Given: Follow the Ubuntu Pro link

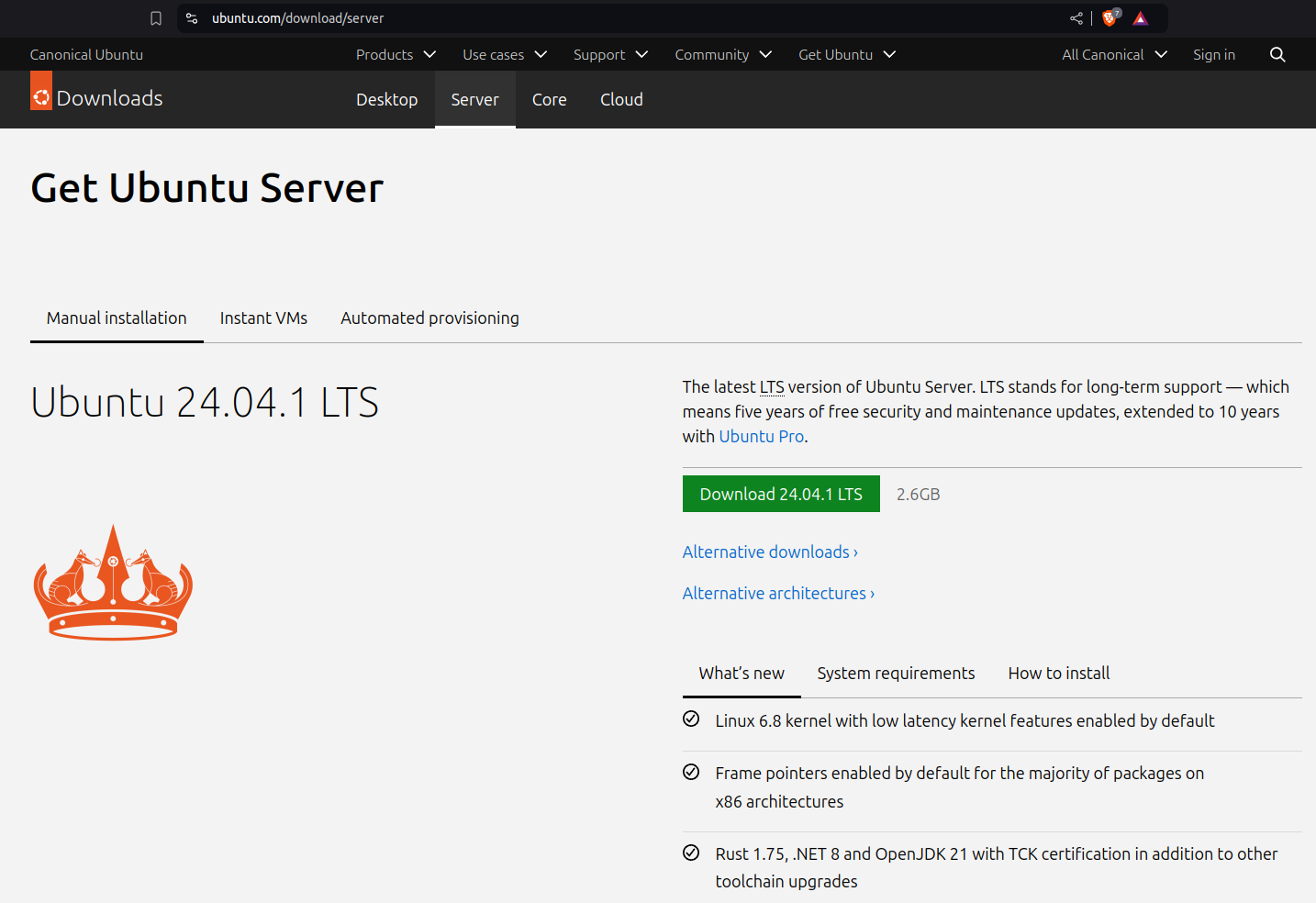Looking at the screenshot, I should click(762, 437).
